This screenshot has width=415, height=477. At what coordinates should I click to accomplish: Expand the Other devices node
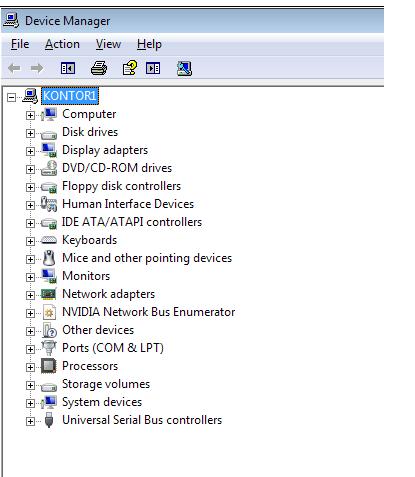pos(30,331)
